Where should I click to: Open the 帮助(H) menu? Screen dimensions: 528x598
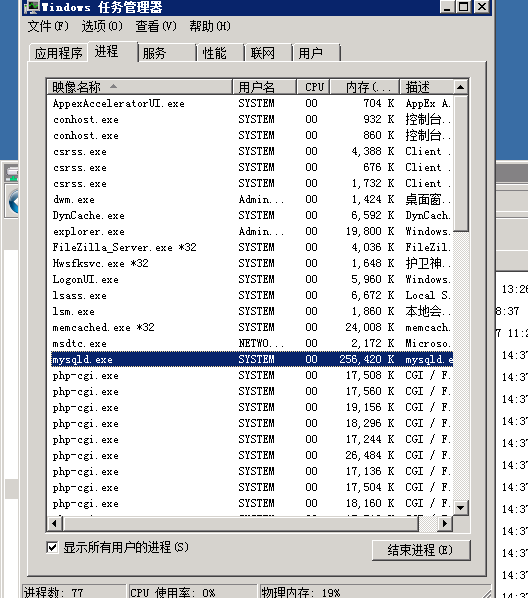click(x=210, y=26)
